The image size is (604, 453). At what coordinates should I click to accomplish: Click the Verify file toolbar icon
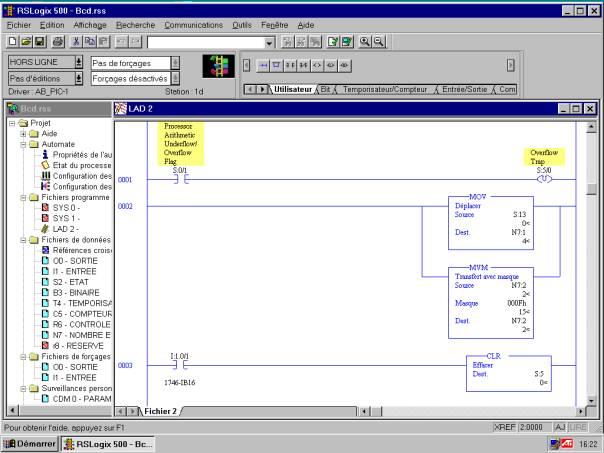coord(333,42)
